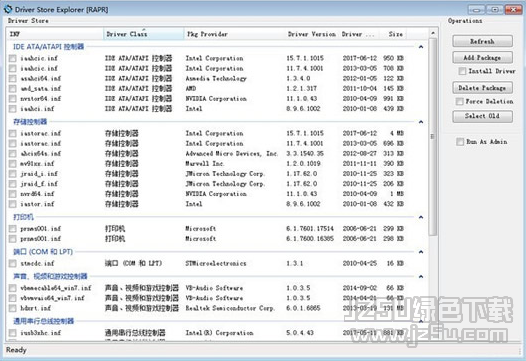Sort by the INF column header

55,34
